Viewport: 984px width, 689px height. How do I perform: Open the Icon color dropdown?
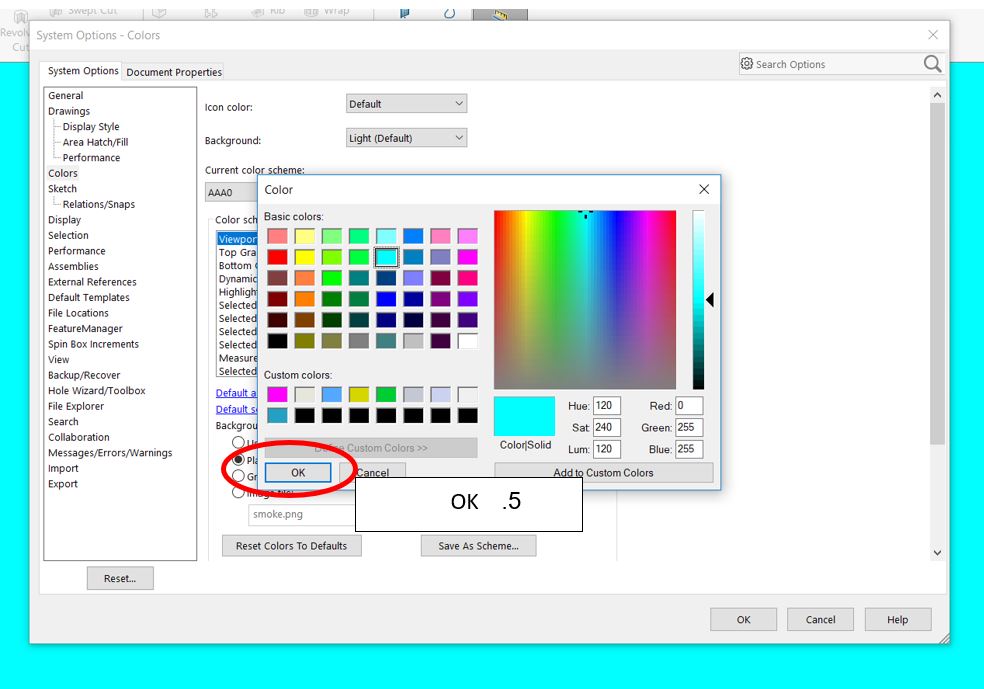(406, 104)
